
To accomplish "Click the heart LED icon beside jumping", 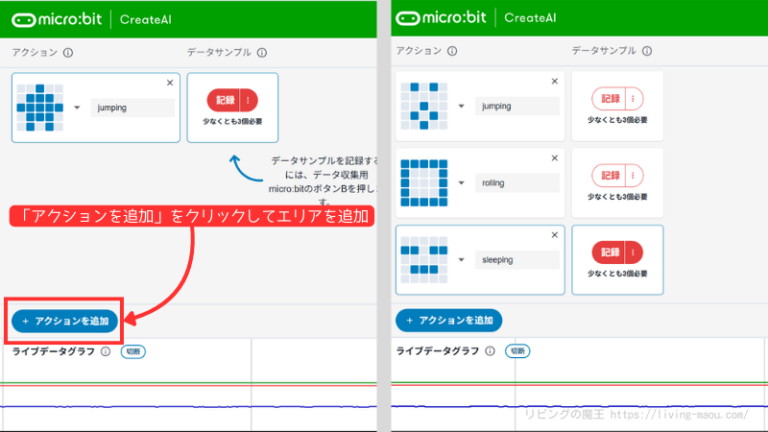I will (x=45, y=106).
